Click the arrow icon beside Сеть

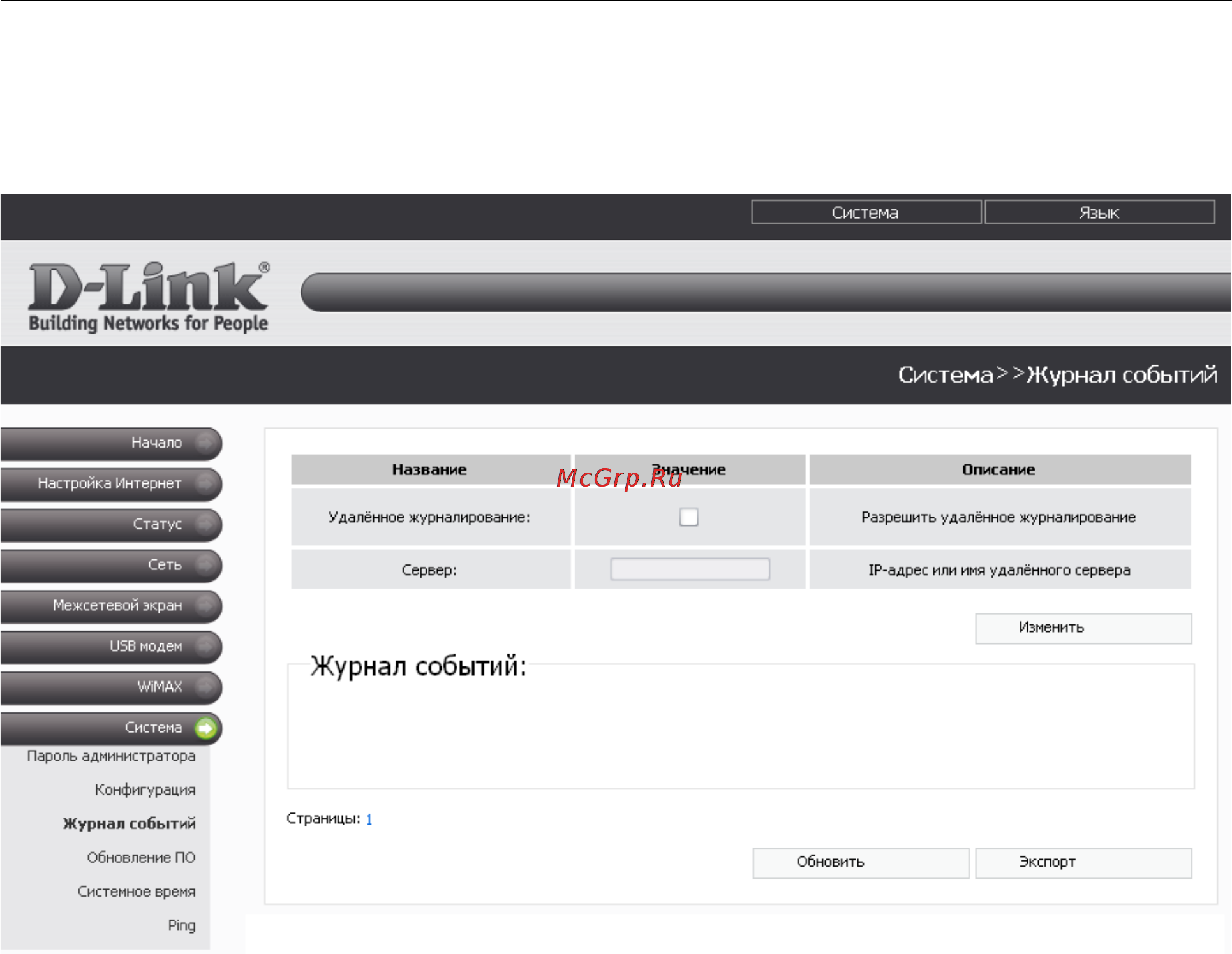coord(205,564)
